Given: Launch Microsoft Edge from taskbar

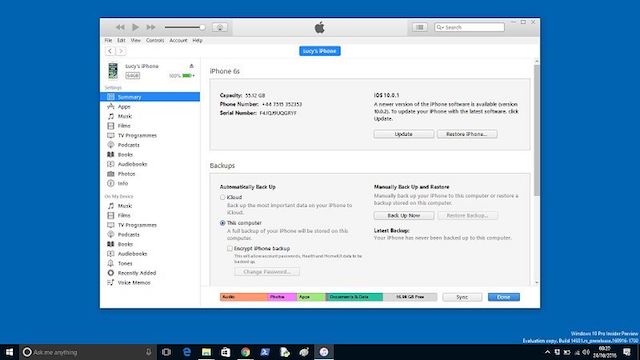Looking at the screenshot, I should pos(187,352).
